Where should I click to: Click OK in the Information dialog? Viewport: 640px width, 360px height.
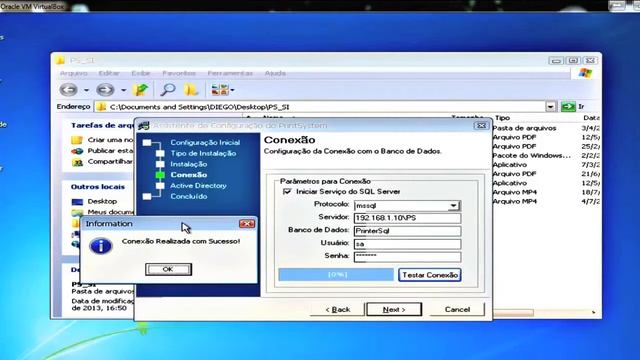[x=168, y=269]
